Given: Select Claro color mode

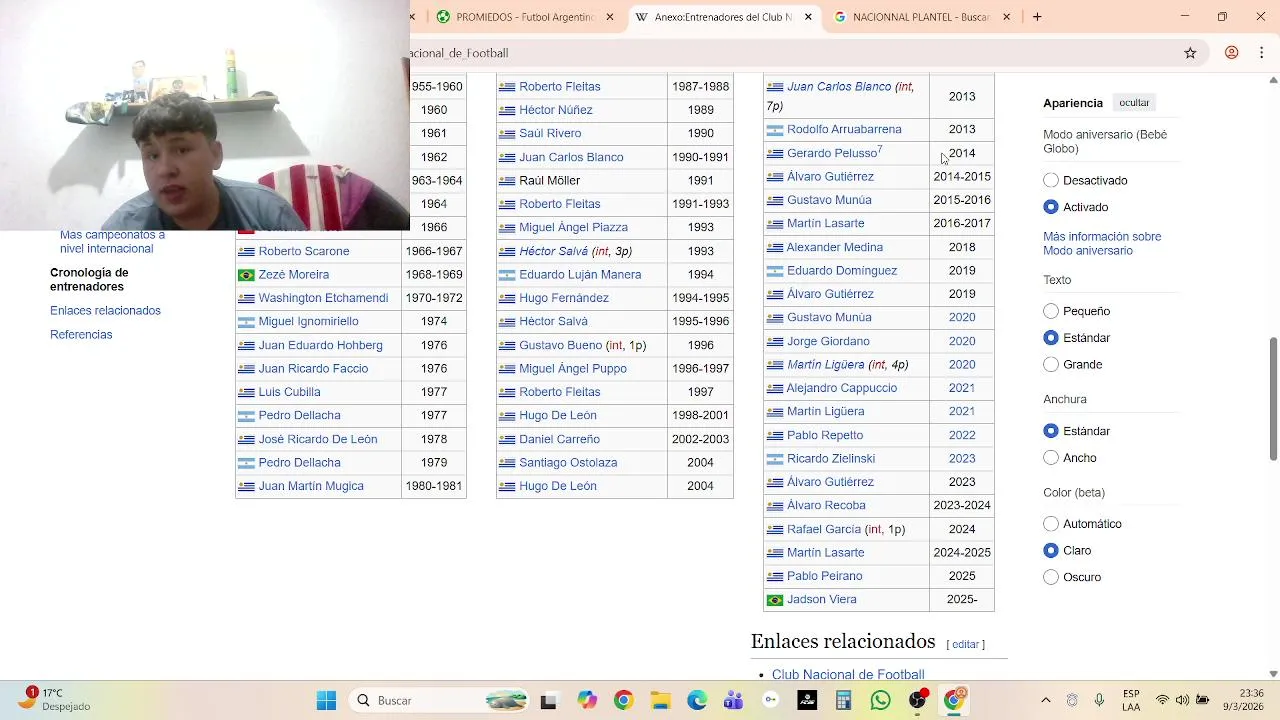Looking at the screenshot, I should click(1051, 551).
